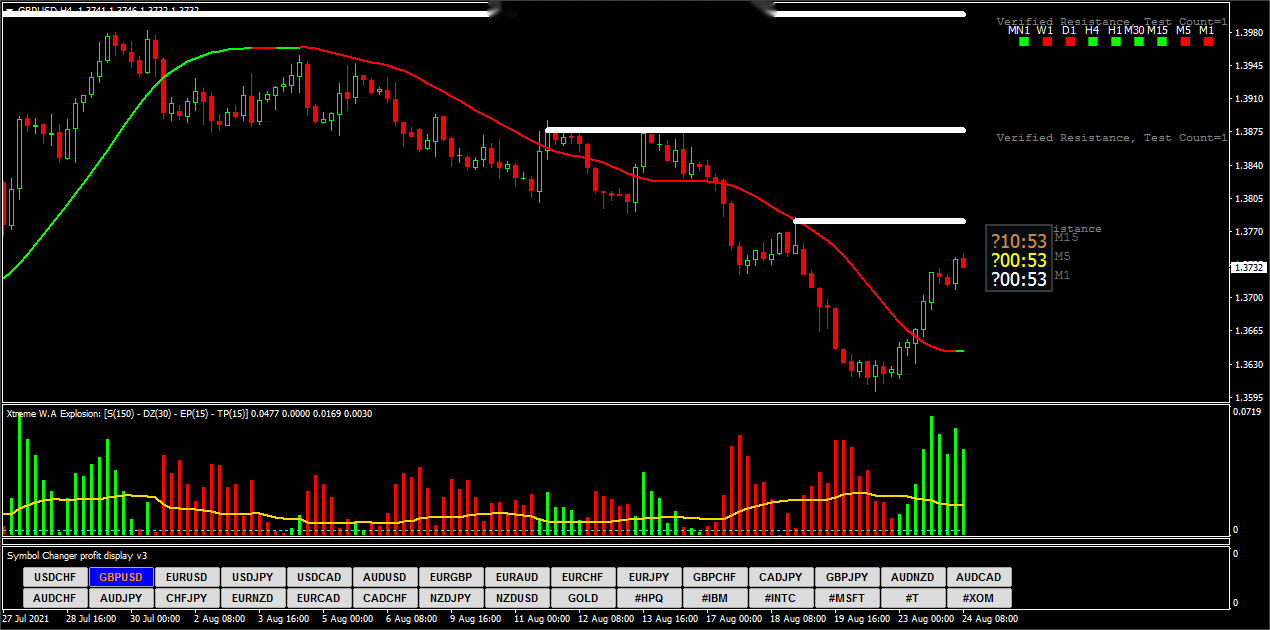Click the red W1 timeframe indicator square

coord(1044,43)
